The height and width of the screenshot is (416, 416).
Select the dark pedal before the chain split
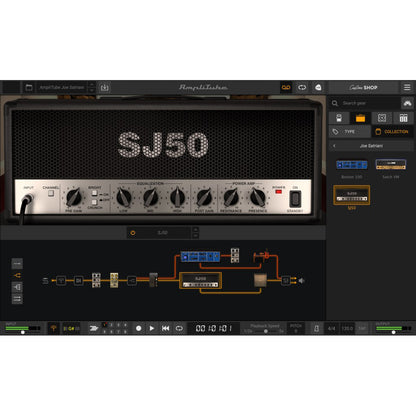click(153, 280)
